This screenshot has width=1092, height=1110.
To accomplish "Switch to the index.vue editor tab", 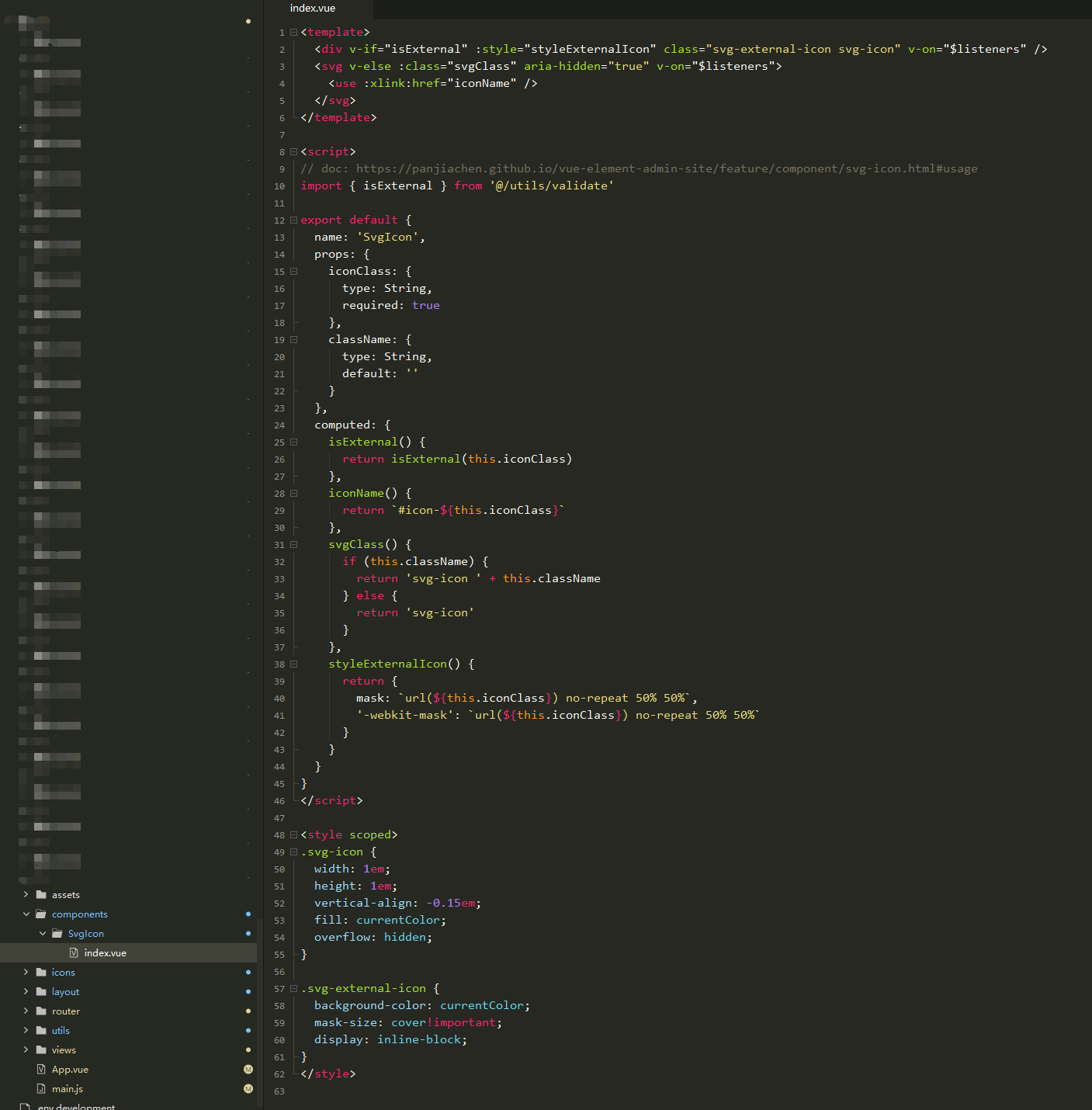I will (x=313, y=9).
